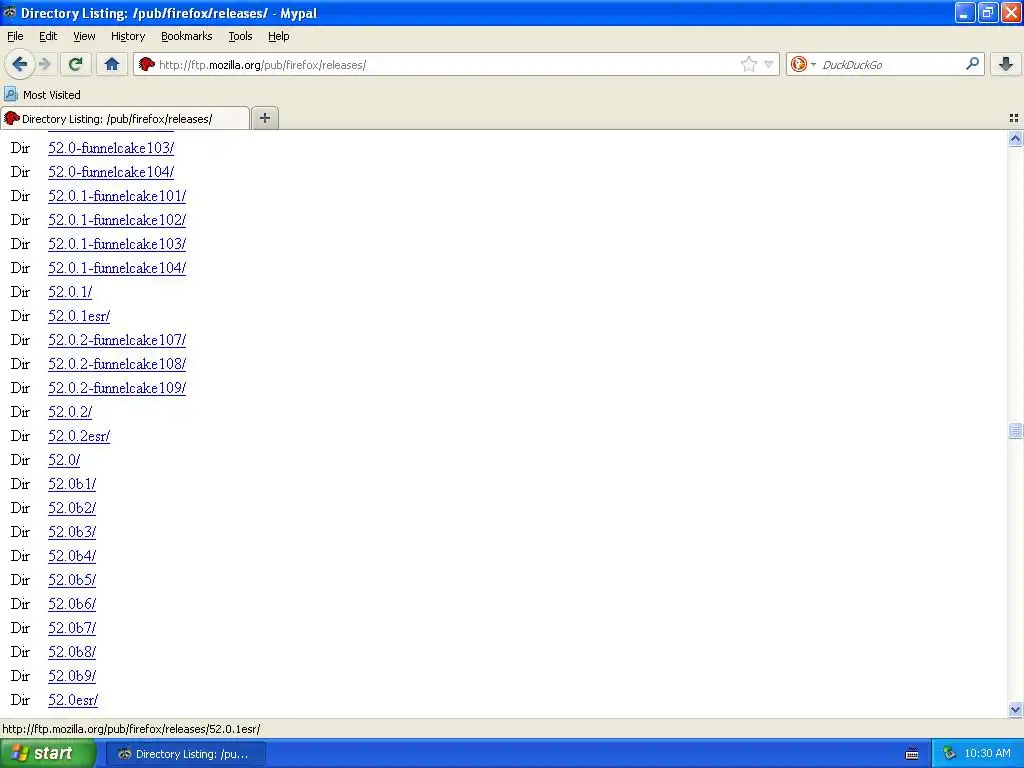
Task: Open the 52.0b4/ directory link
Action: (72, 556)
